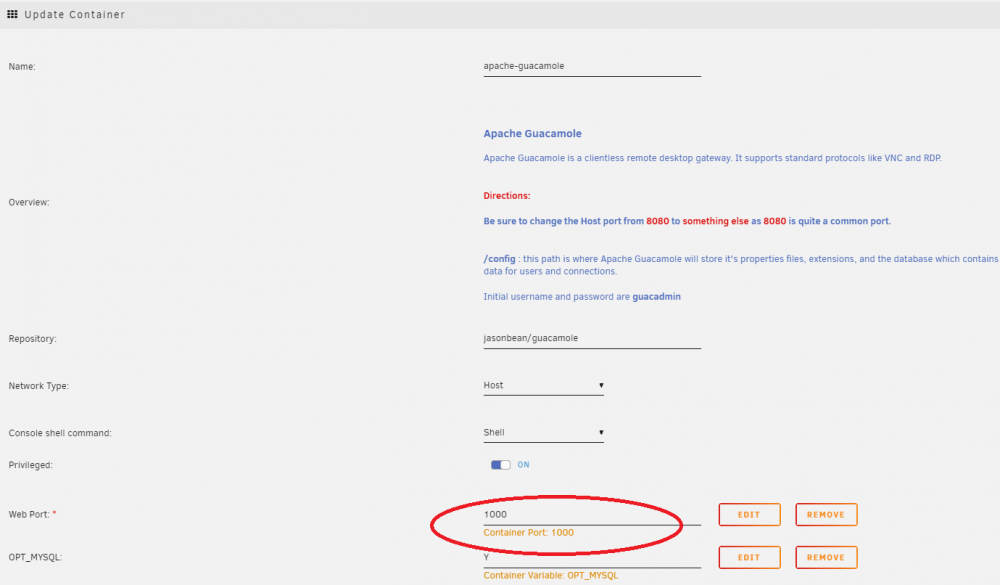
Task: Click 'Container Port: 1000' text
Action: point(529,533)
